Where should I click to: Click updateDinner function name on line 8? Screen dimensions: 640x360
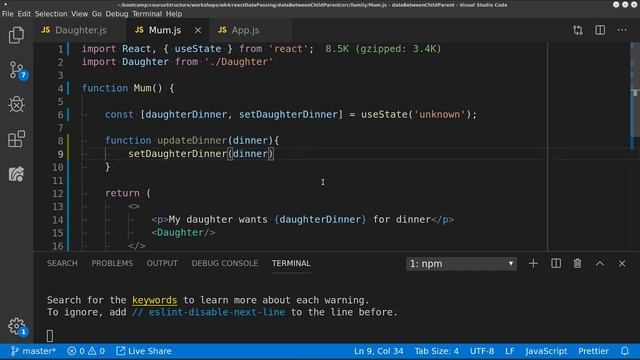tap(192, 140)
